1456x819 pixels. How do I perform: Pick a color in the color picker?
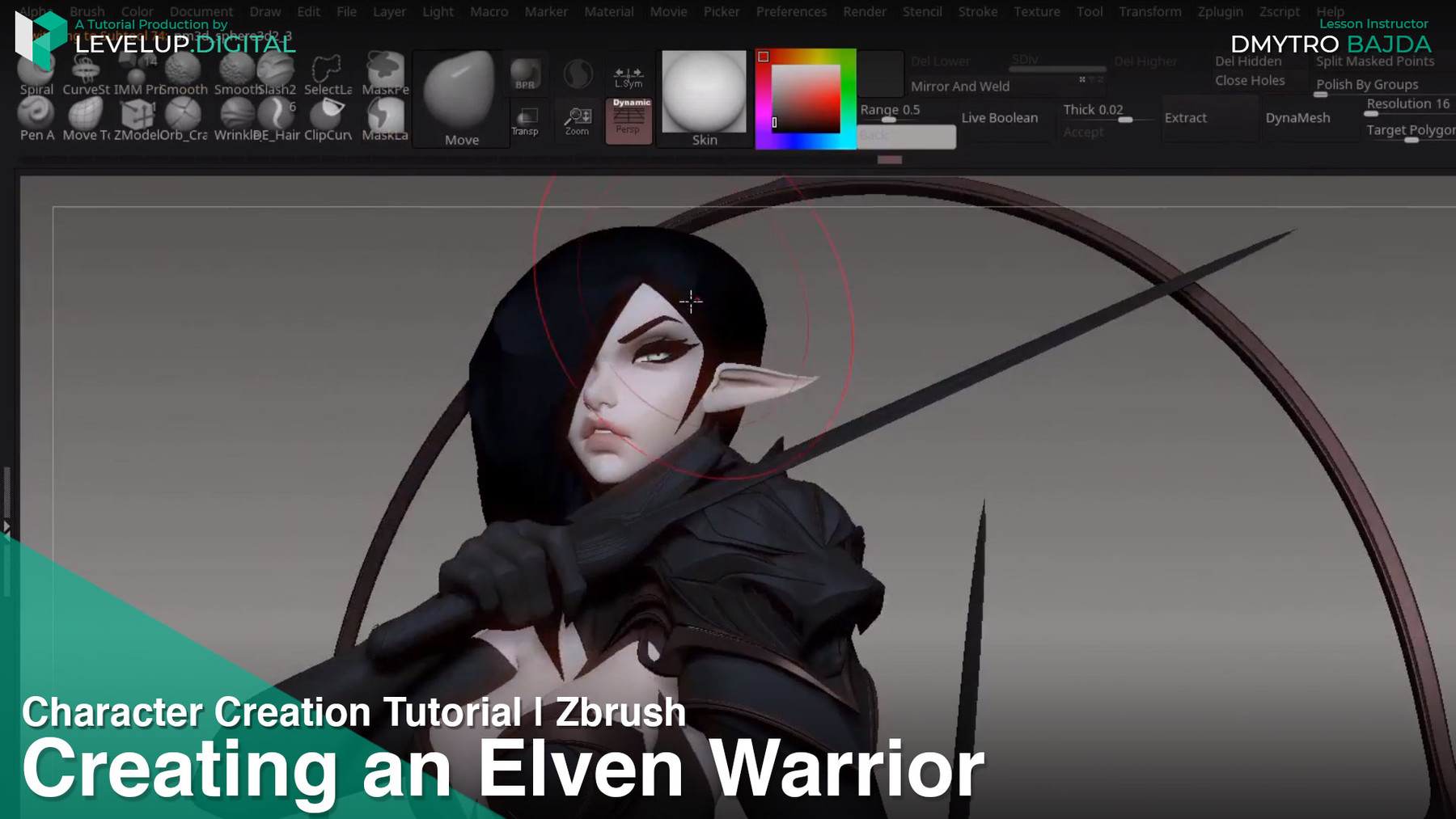pyautogui.click(x=806, y=99)
